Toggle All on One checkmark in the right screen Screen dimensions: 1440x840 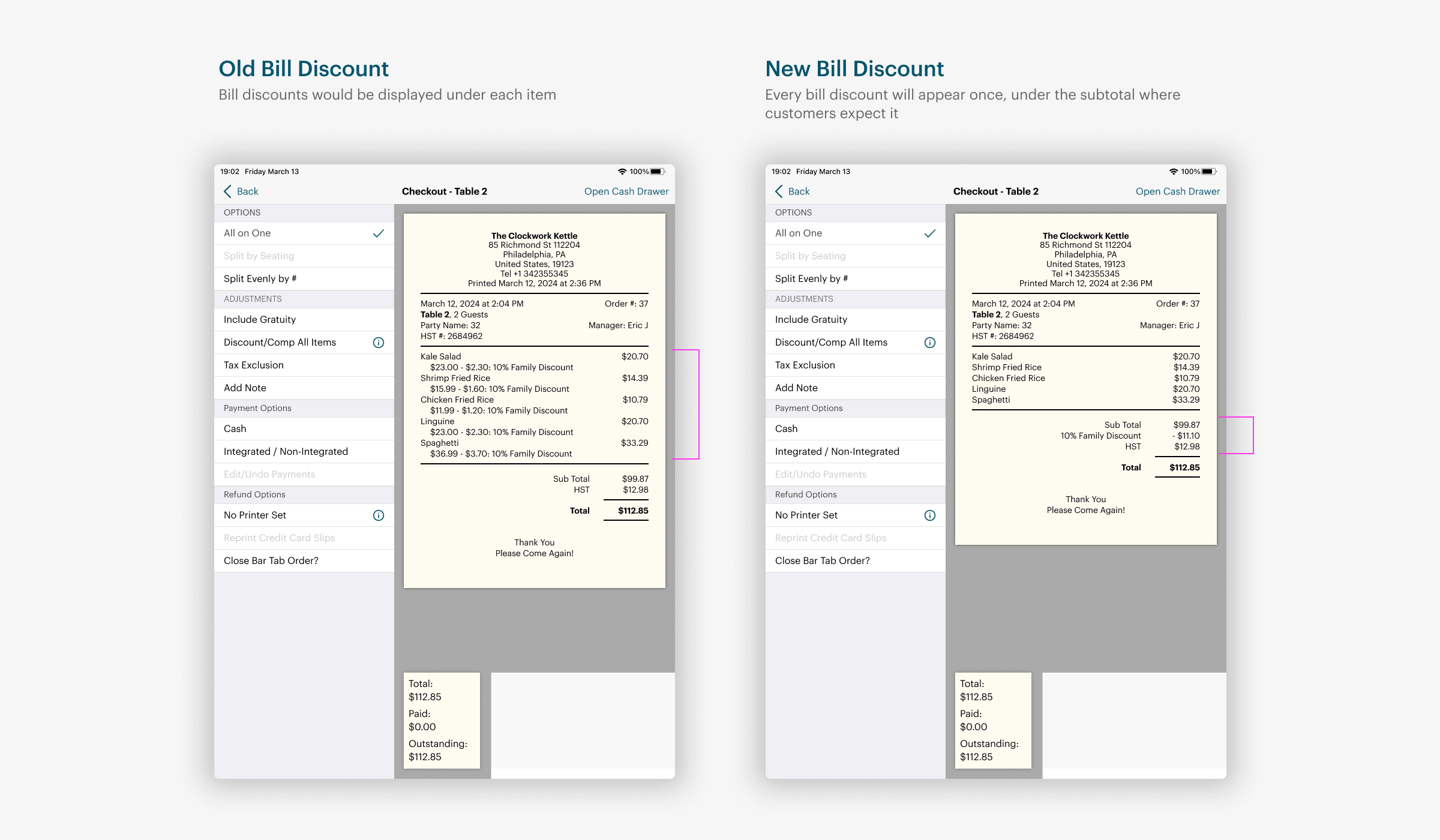tap(930, 233)
